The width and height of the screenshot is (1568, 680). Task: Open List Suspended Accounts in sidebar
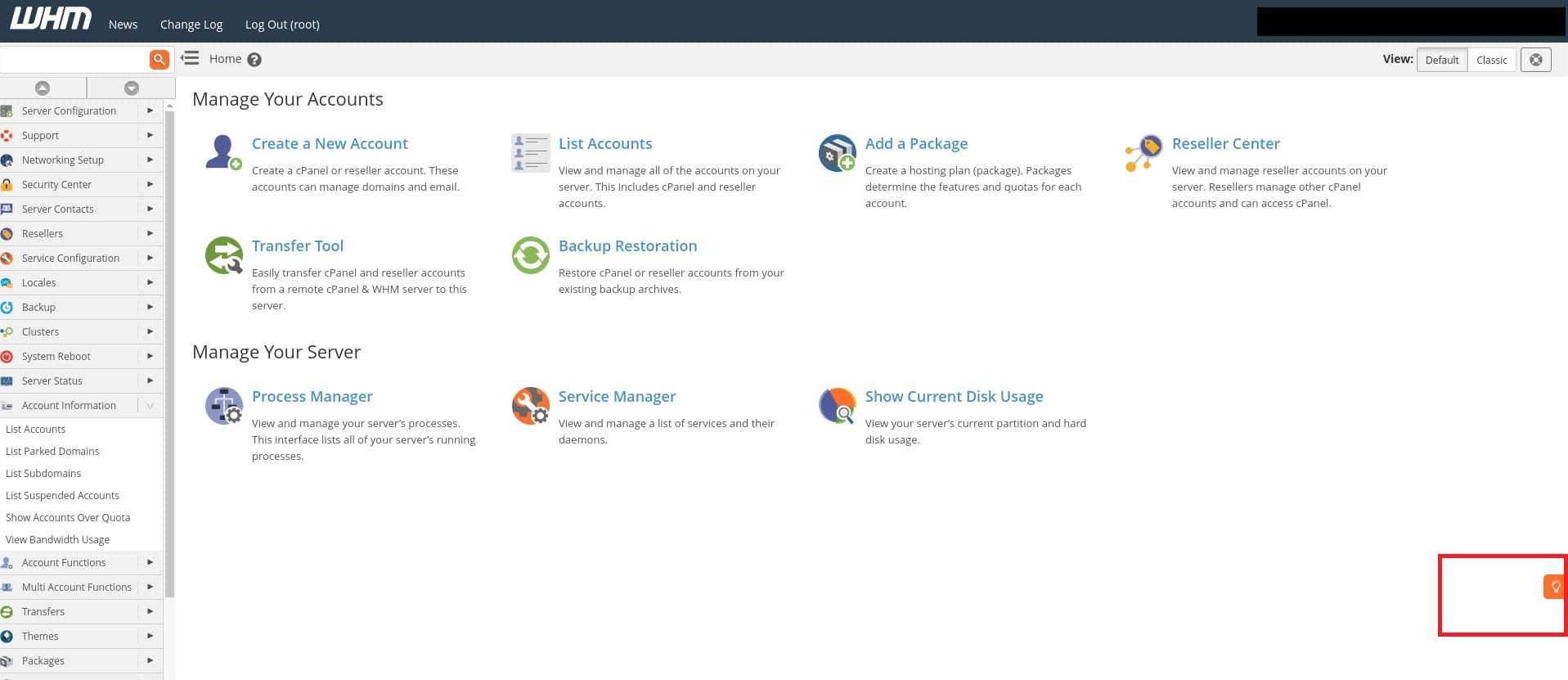coord(62,495)
